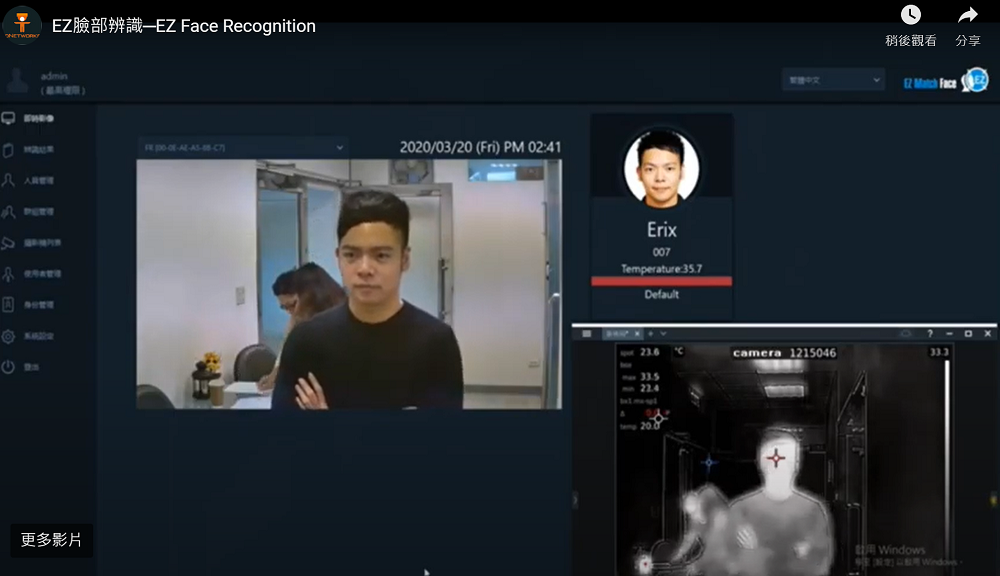The height and width of the screenshot is (576, 1000).
Task: Click the admin user avatar icon
Action: 17,81
